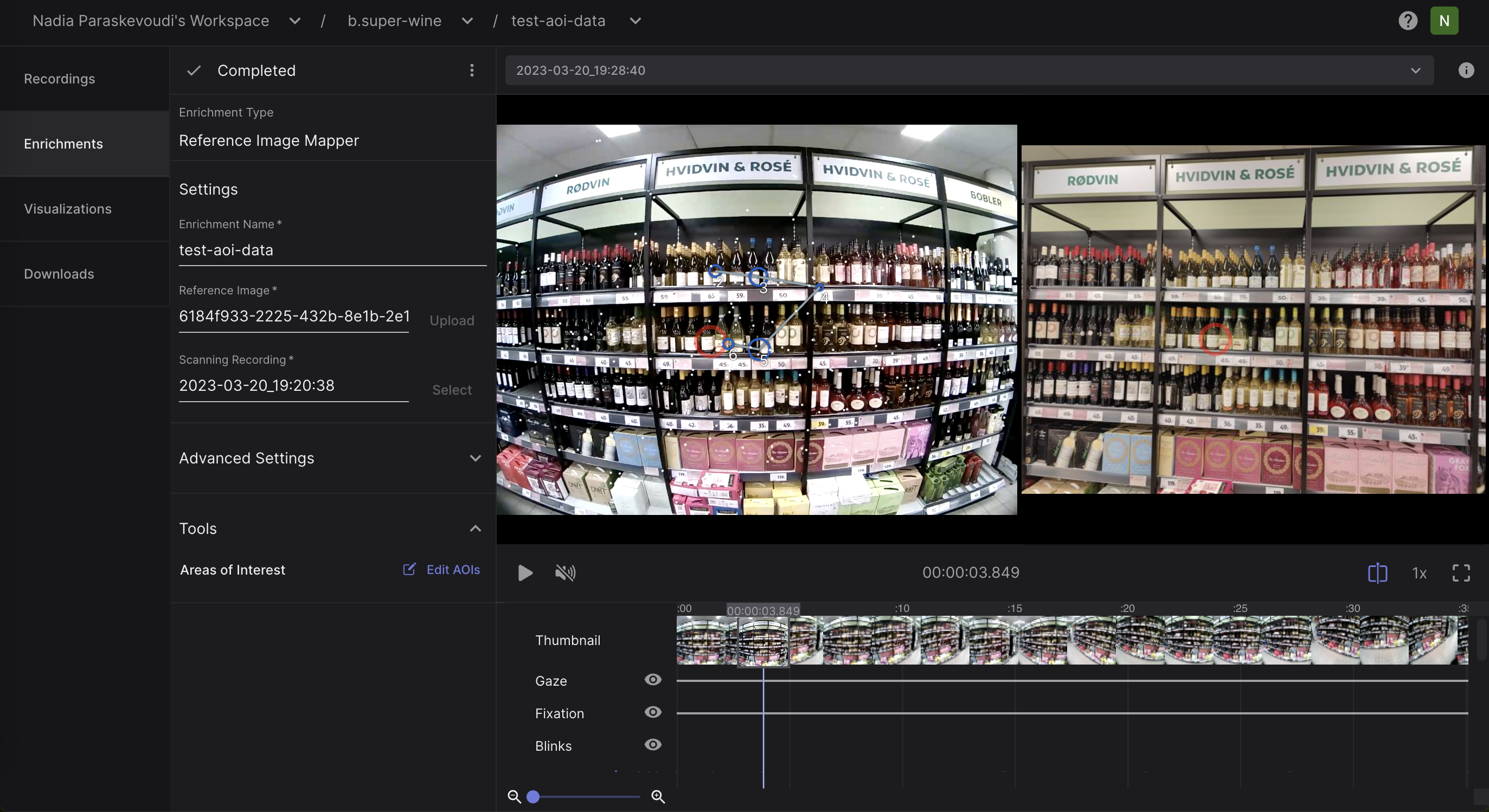Select Enrichments in the sidebar
This screenshot has width=1489, height=812.
click(x=85, y=144)
